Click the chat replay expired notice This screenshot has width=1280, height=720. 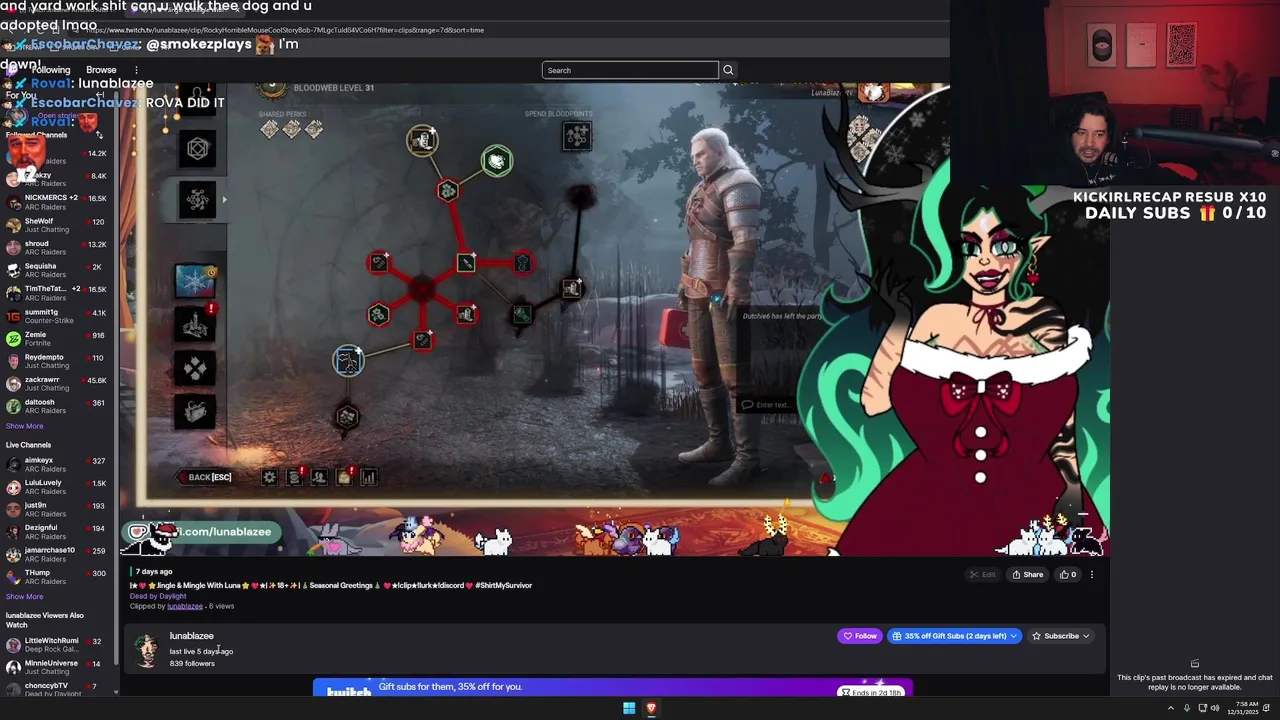(x=1194, y=682)
